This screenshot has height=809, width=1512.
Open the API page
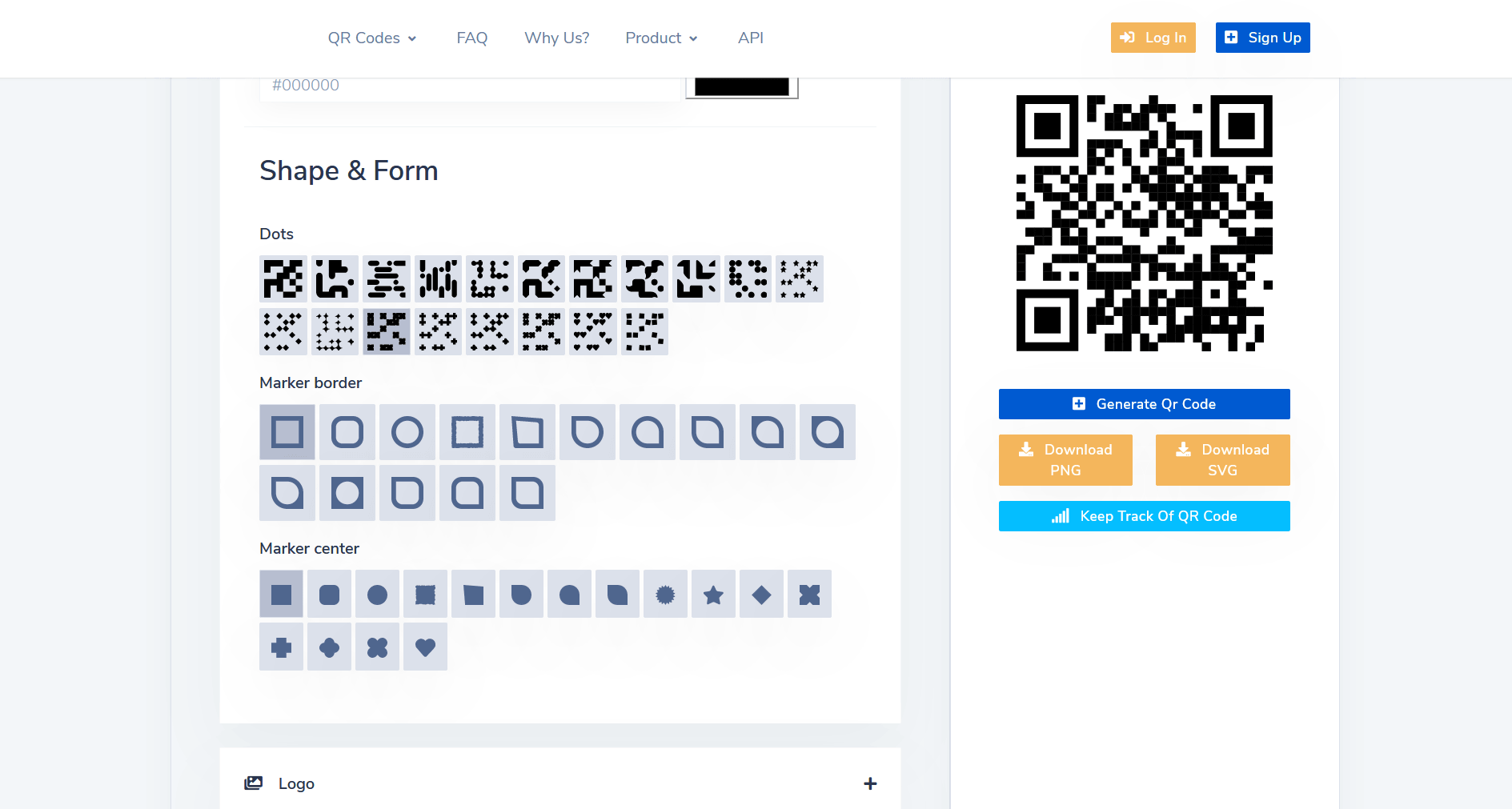(751, 38)
